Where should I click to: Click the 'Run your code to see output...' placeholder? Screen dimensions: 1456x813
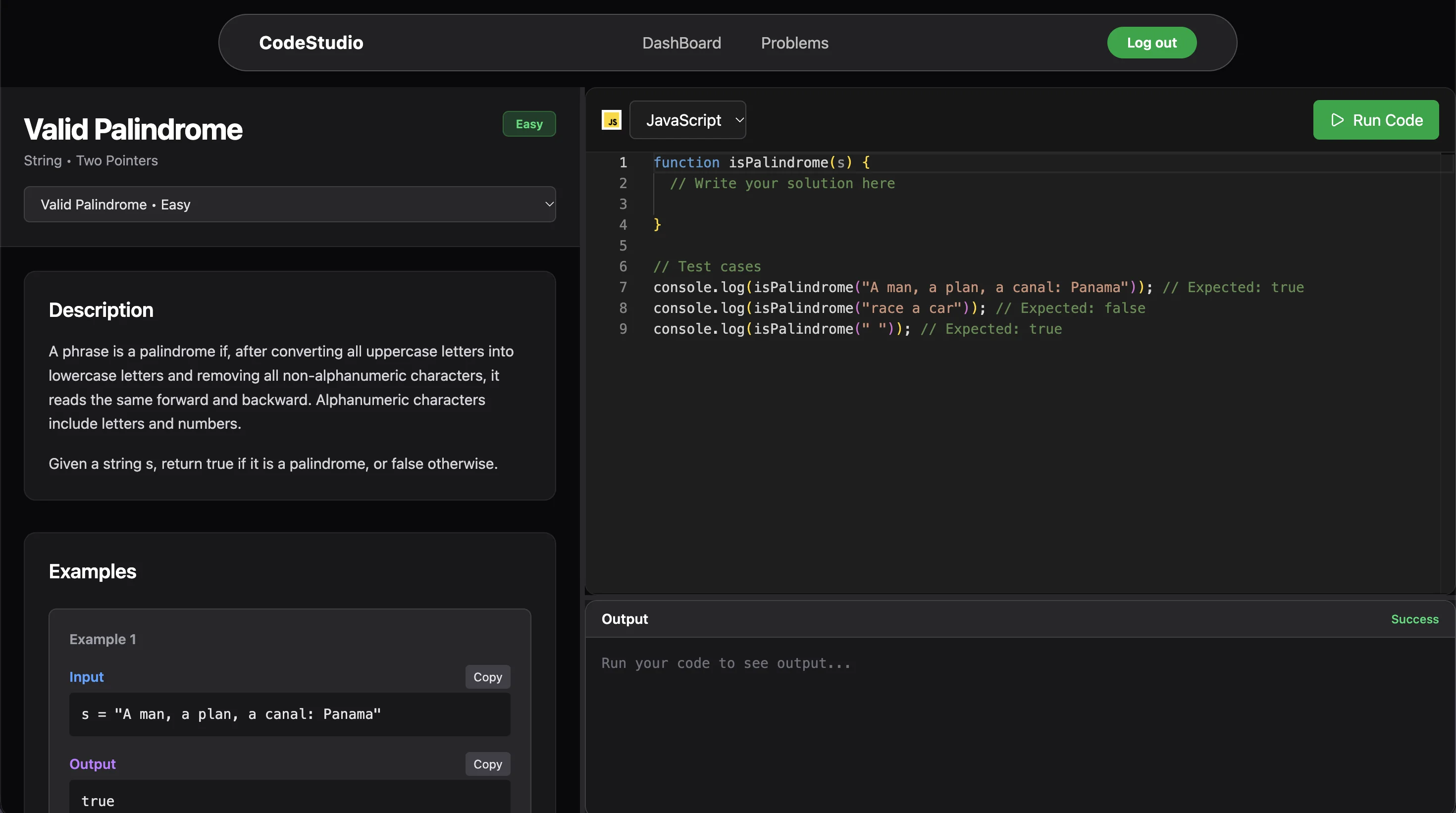coord(726,662)
